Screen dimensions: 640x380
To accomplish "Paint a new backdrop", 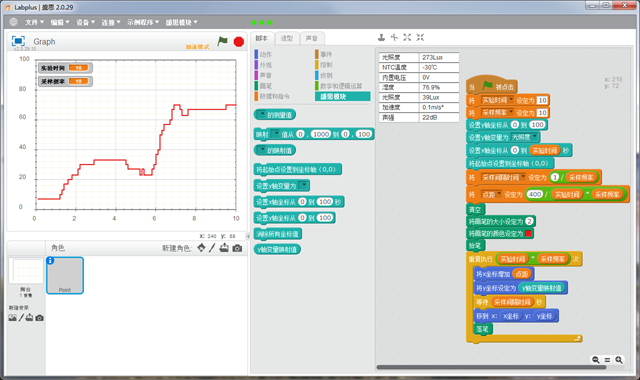I will pyautogui.click(x=21, y=318).
